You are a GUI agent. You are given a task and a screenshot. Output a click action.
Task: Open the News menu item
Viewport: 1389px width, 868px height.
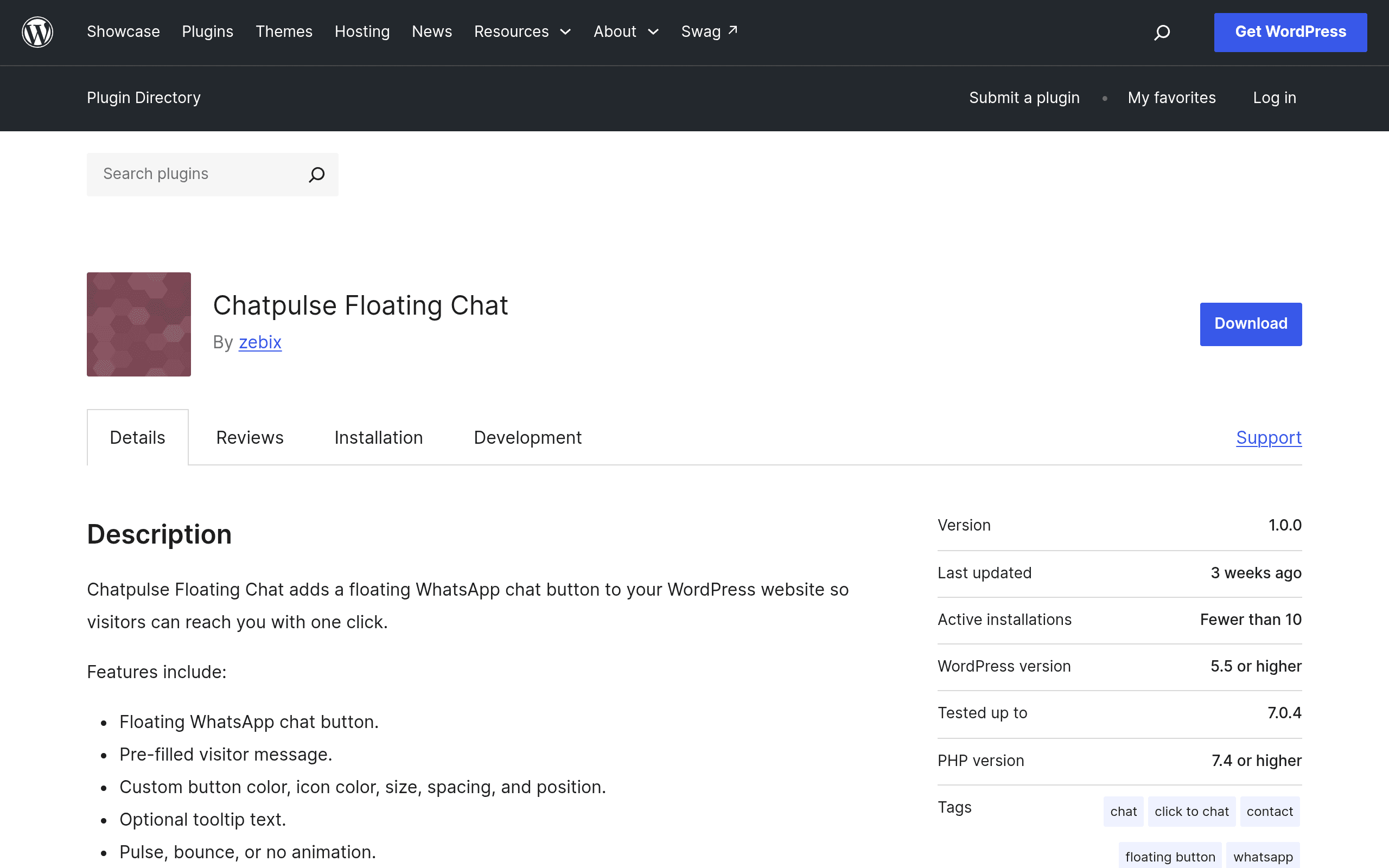click(432, 31)
